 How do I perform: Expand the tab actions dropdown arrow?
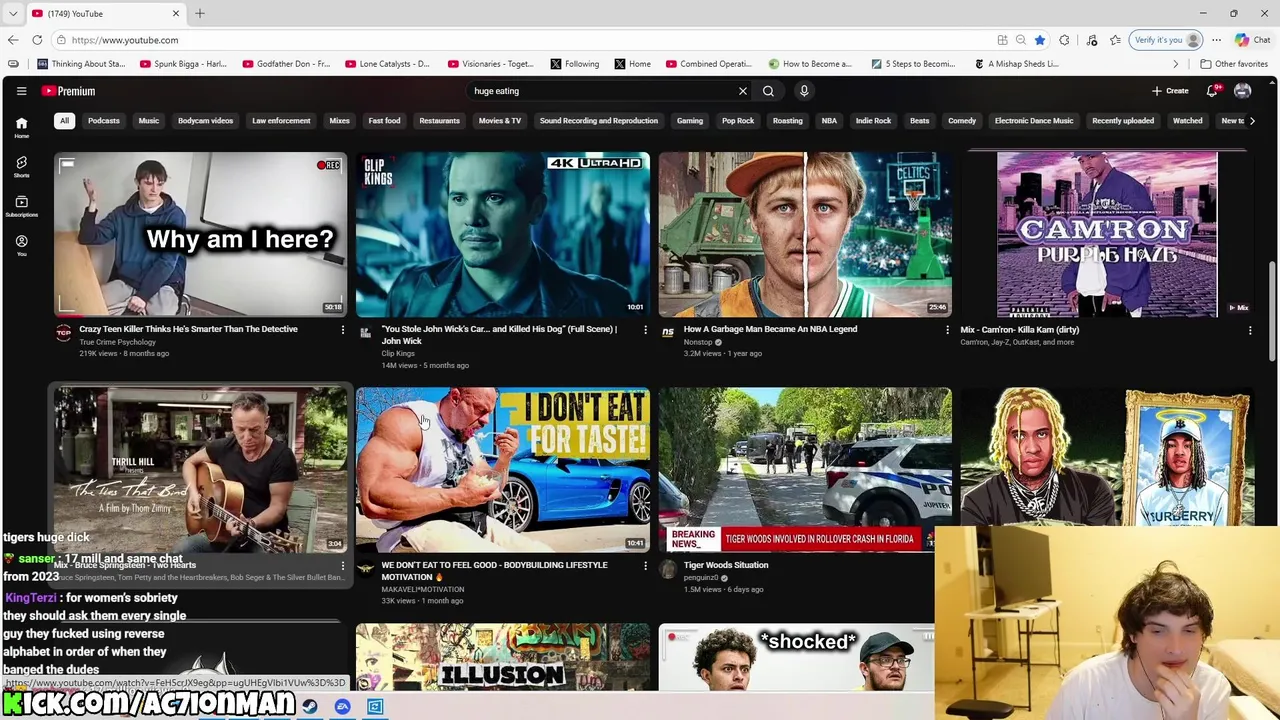(x=12, y=13)
